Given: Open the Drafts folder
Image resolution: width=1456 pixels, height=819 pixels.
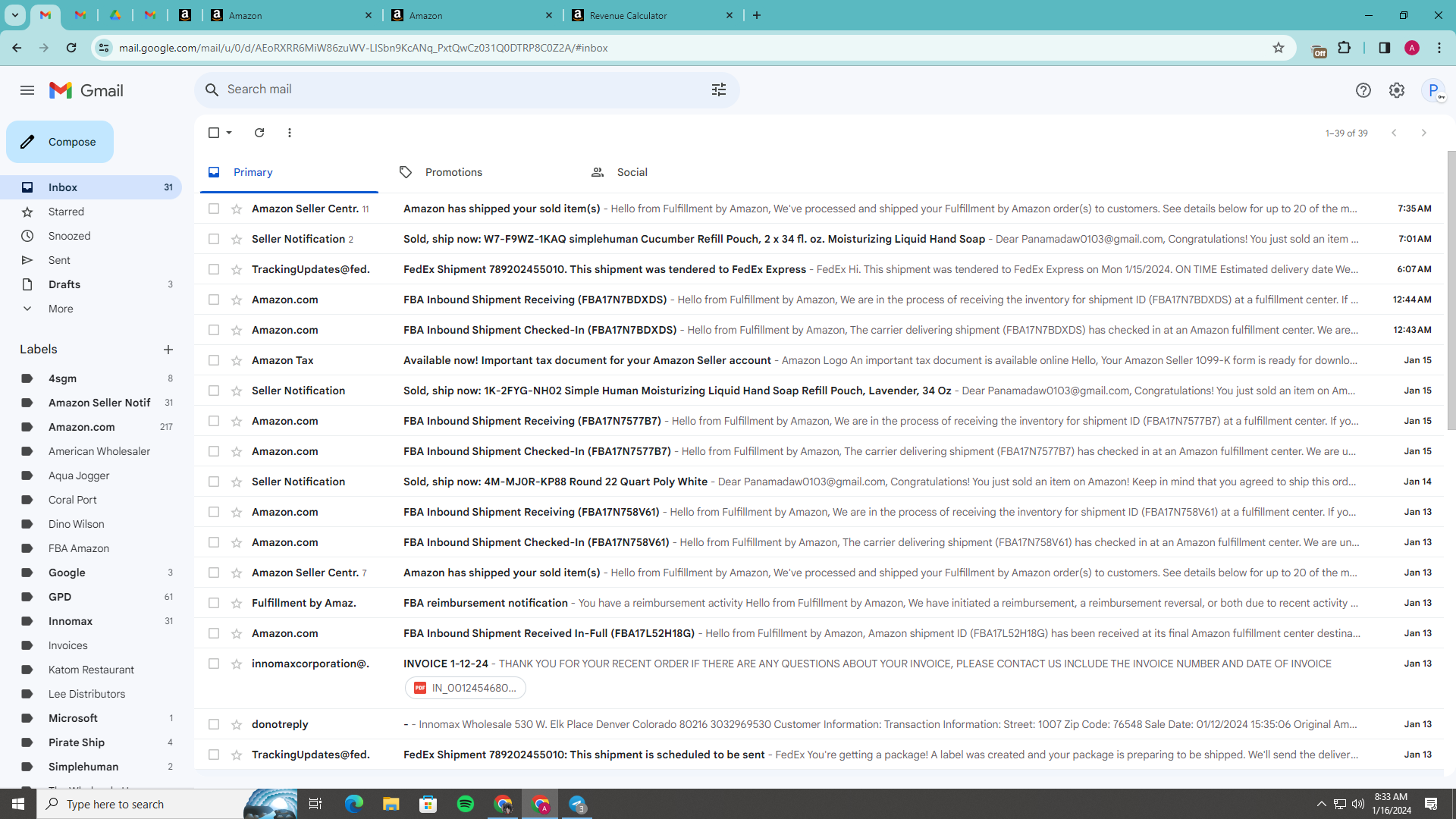Looking at the screenshot, I should 91,284.
